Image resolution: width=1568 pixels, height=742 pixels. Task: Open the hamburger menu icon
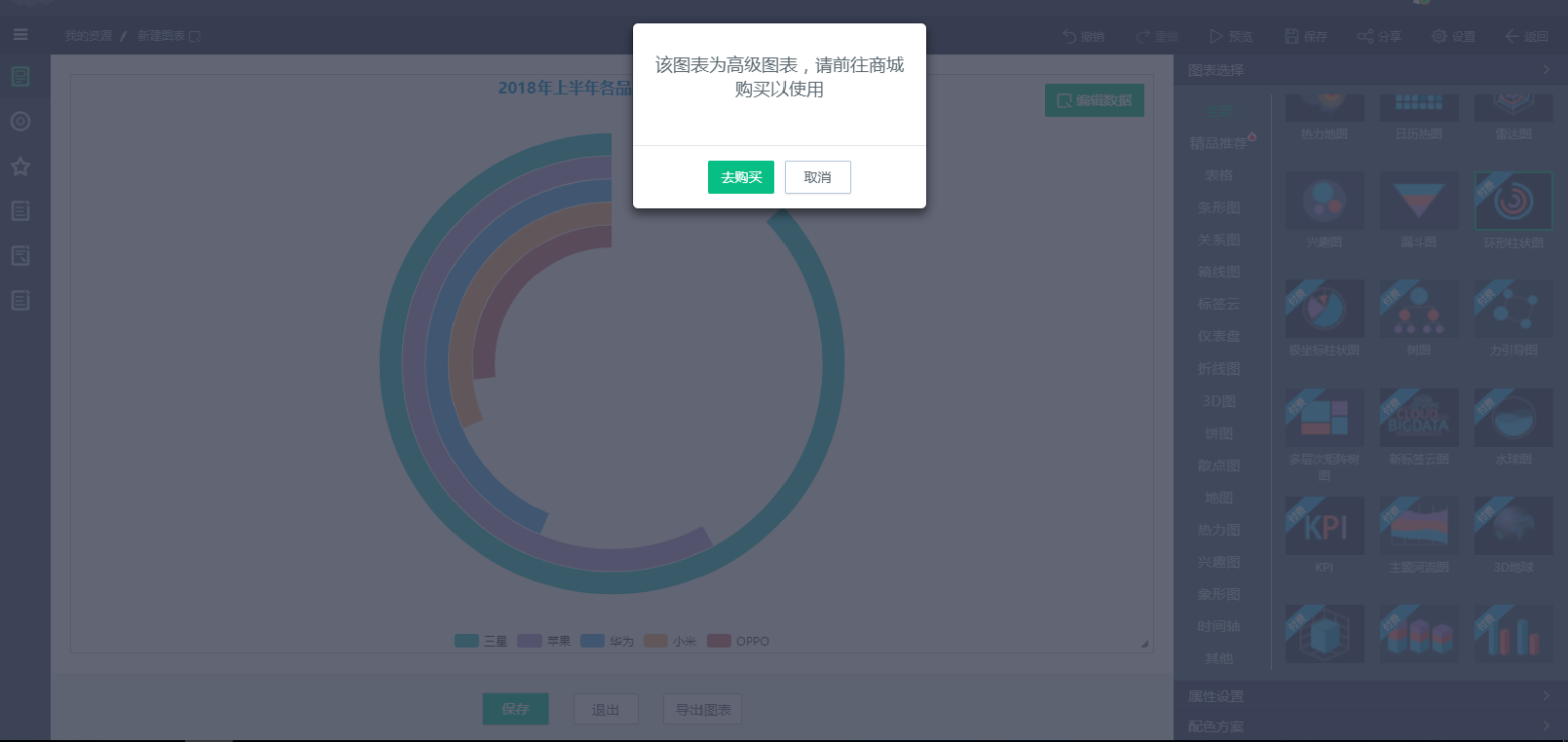pos(20,35)
